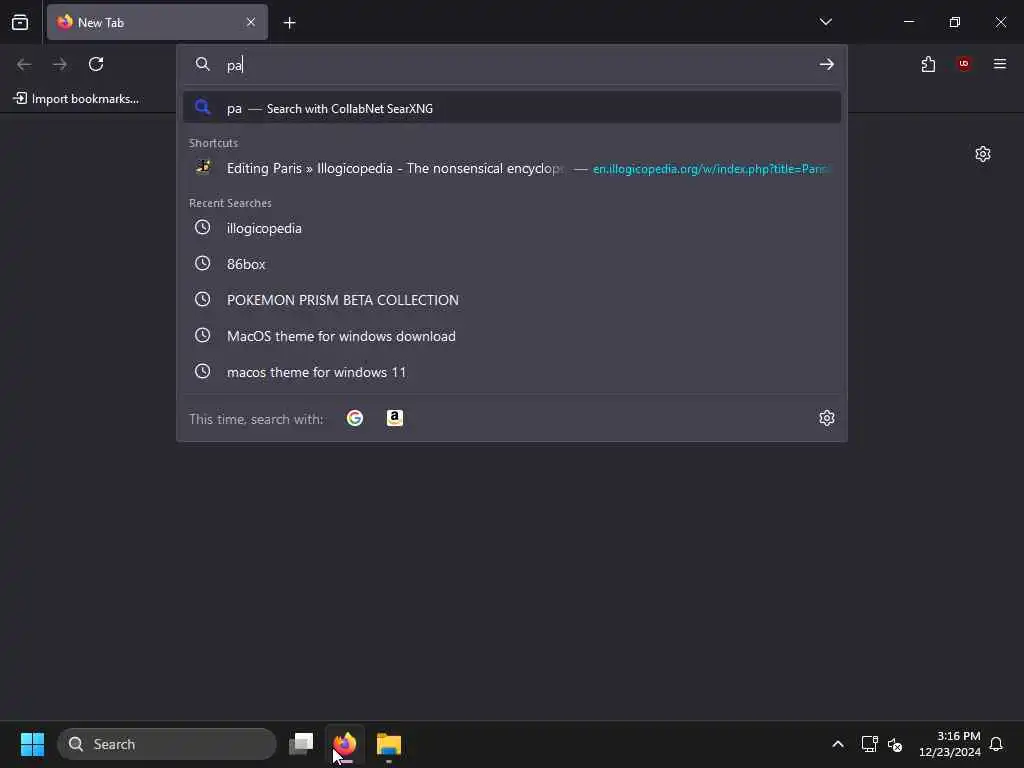Expand the list all tabs chevron
Screen dimensions: 1024x768
tap(825, 22)
